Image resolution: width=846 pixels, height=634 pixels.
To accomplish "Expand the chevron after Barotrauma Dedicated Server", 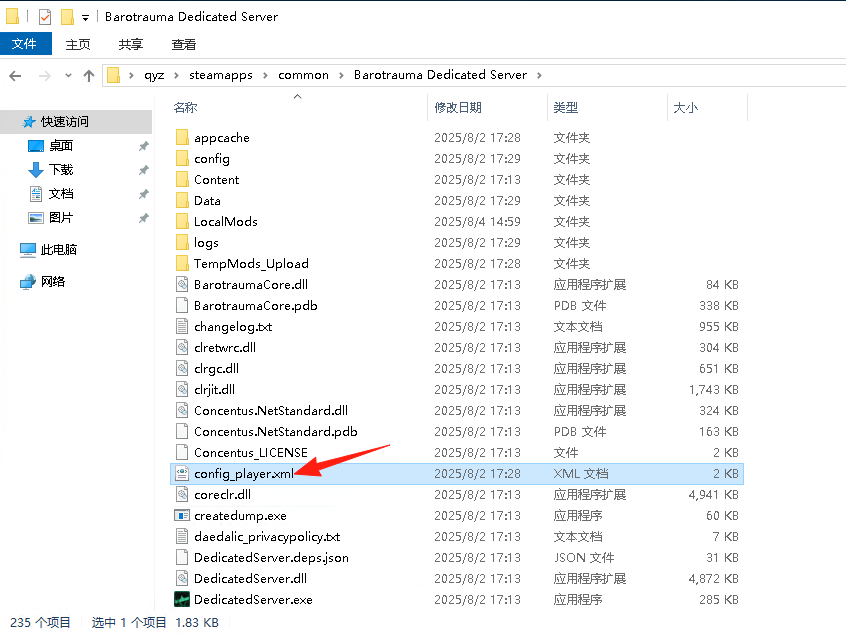I will pyautogui.click(x=539, y=76).
